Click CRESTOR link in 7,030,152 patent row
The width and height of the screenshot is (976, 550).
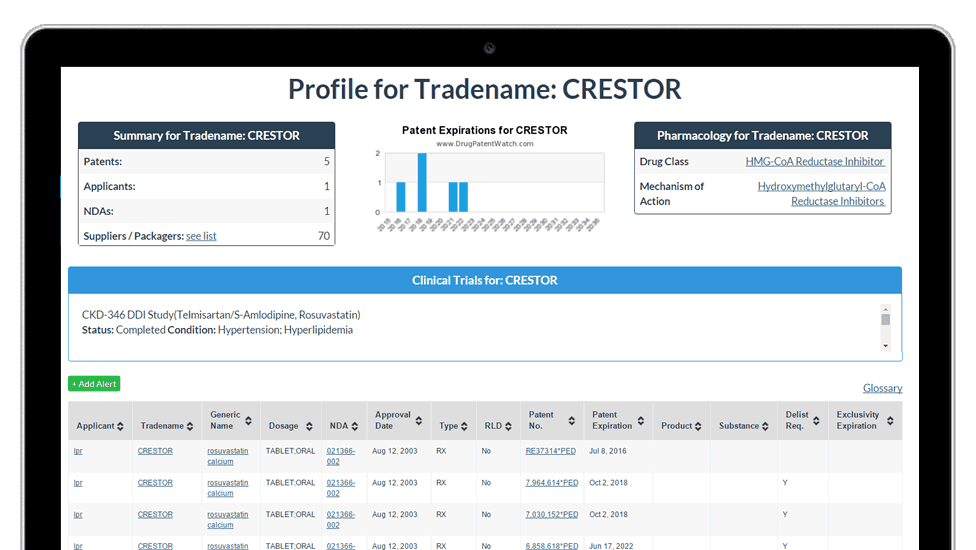[155, 515]
